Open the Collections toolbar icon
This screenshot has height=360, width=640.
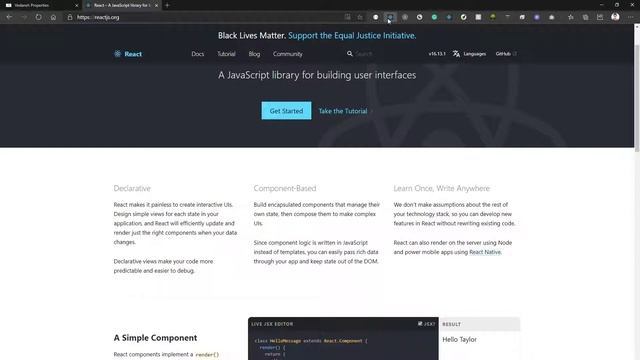[585, 17]
